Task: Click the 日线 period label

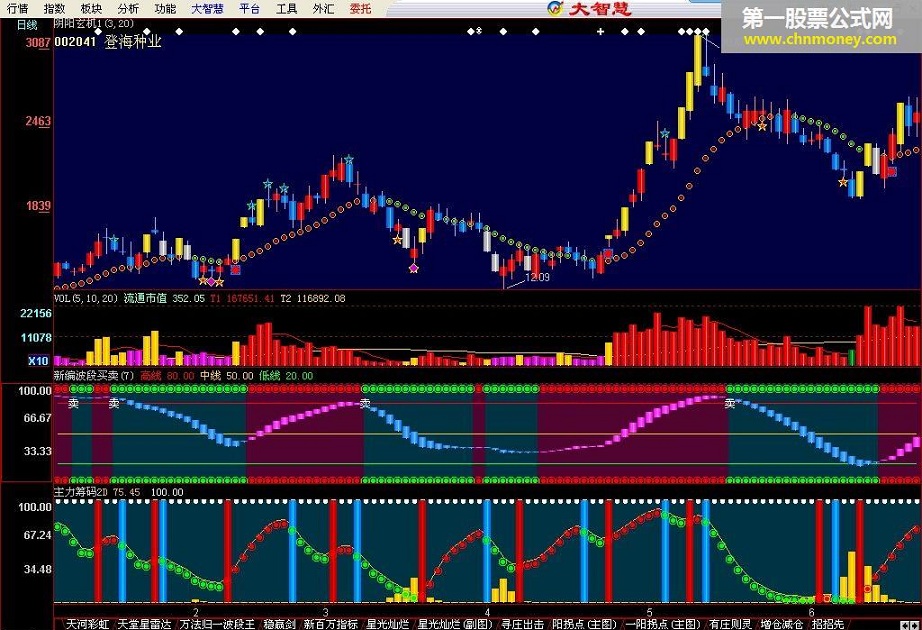Action: [26, 25]
